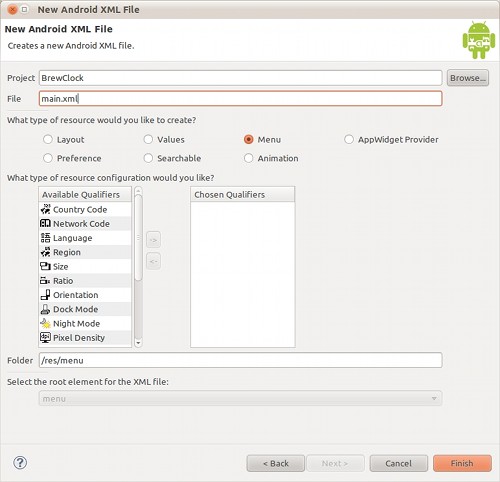Open help with the question mark icon
The height and width of the screenshot is (482, 500).
click(x=20, y=463)
